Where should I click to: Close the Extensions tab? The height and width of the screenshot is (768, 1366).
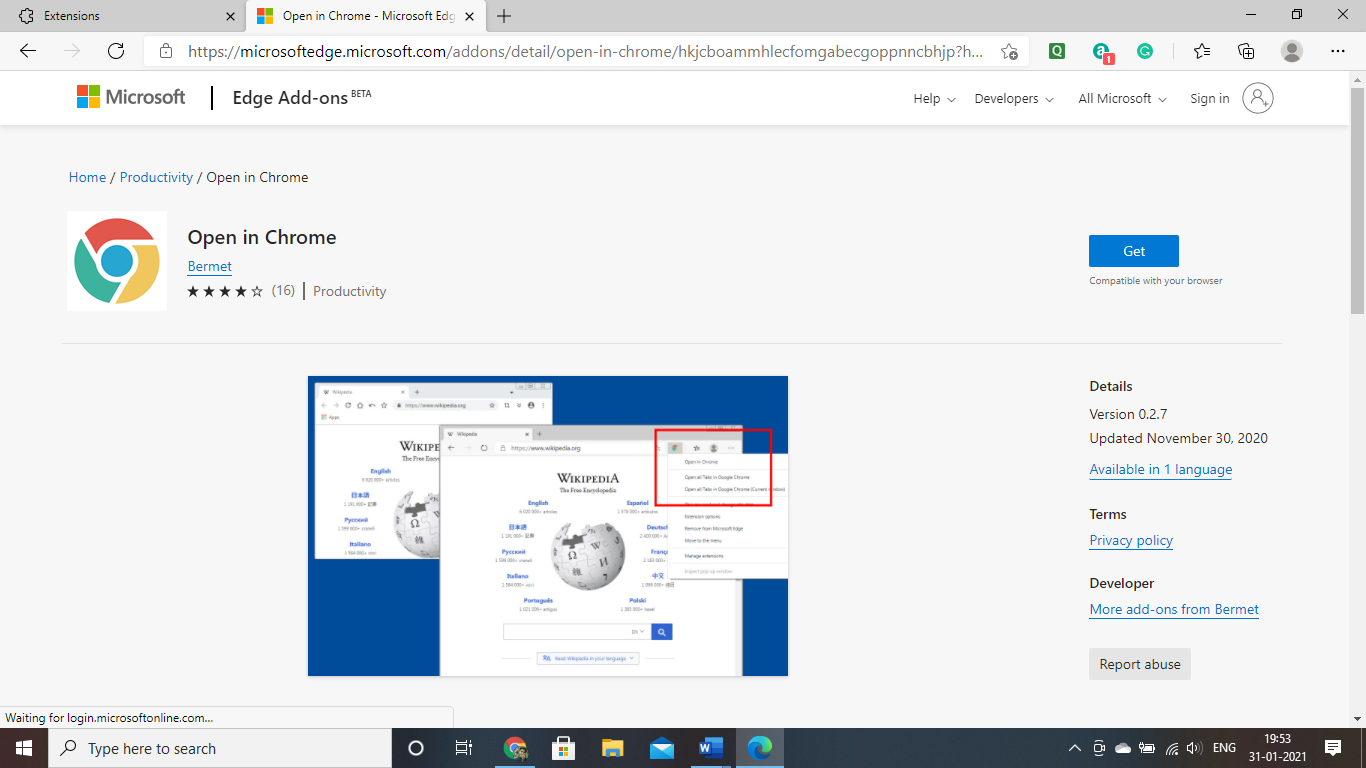(230, 16)
